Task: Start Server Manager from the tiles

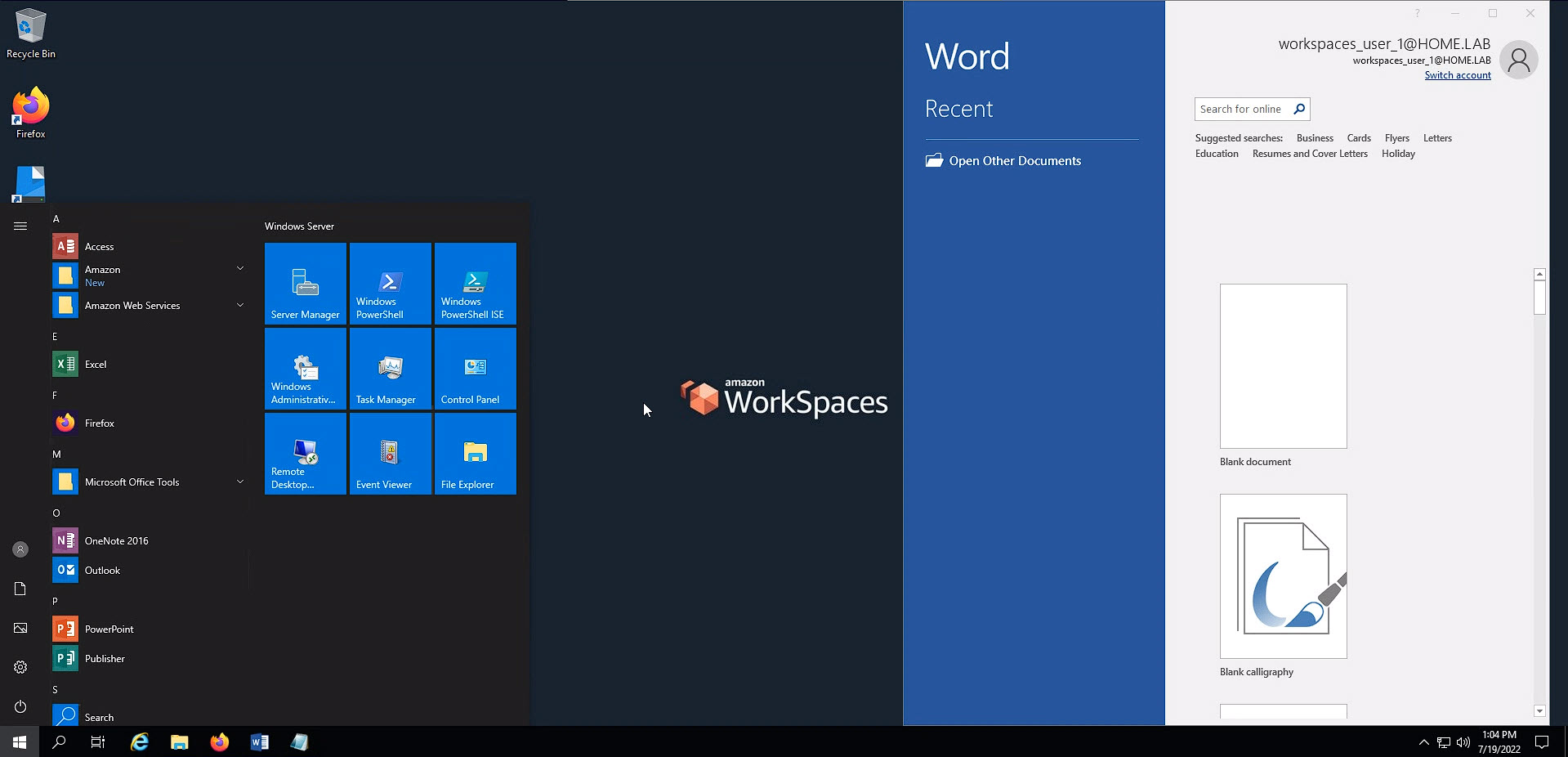Action: click(305, 283)
